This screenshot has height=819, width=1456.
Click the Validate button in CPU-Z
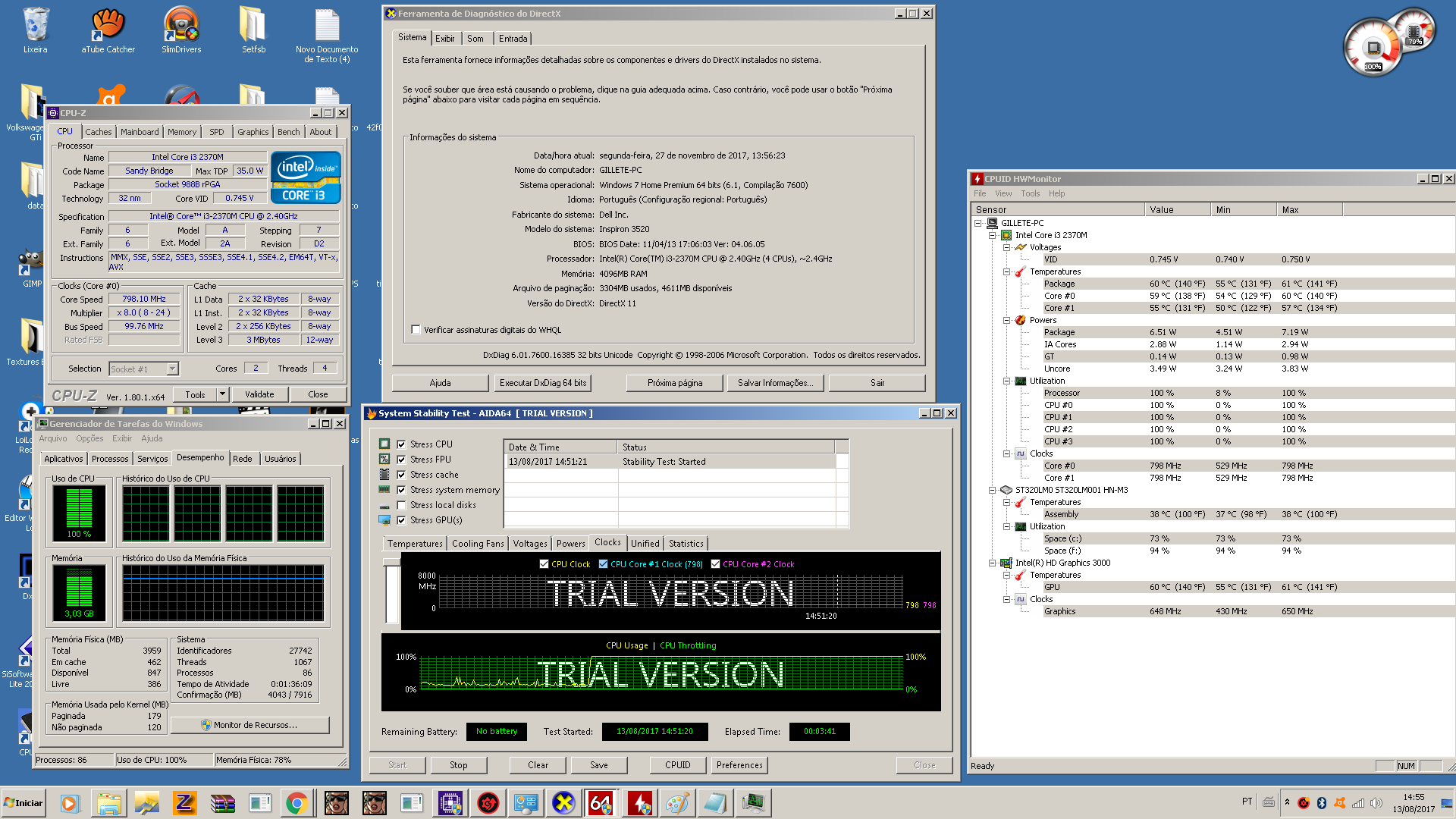259,394
